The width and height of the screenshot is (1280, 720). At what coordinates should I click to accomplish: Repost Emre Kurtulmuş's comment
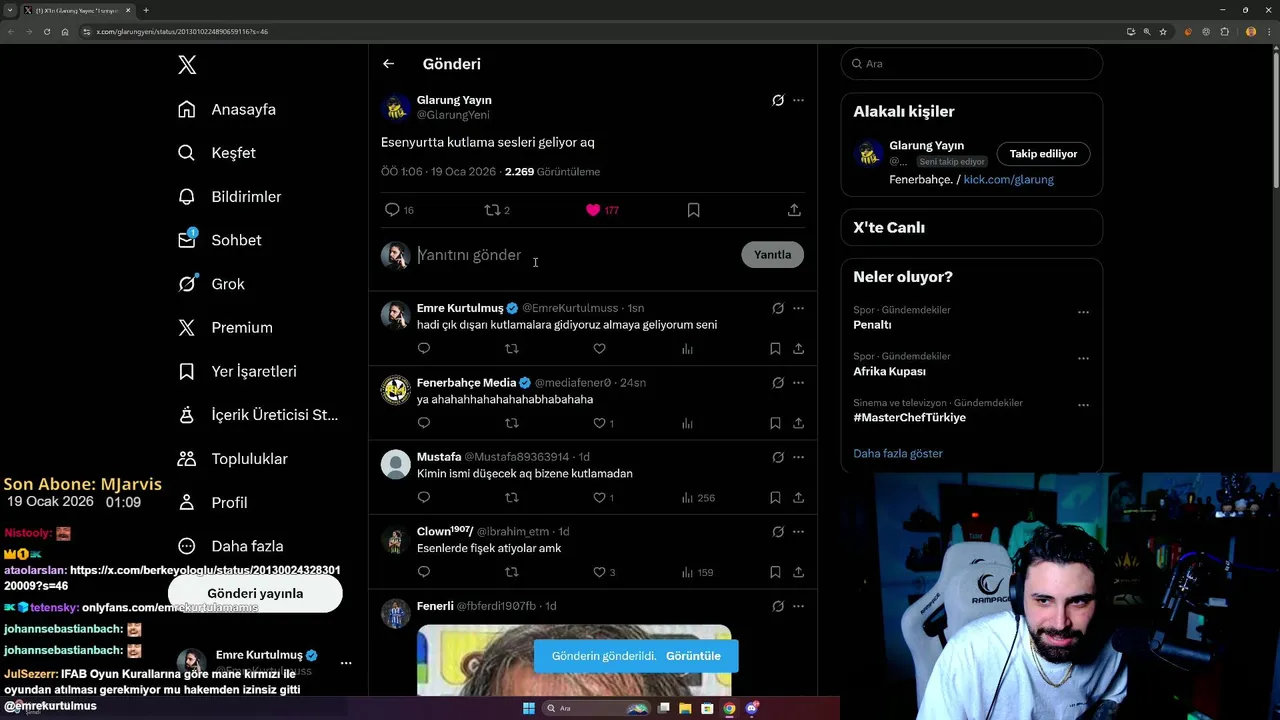(512, 349)
